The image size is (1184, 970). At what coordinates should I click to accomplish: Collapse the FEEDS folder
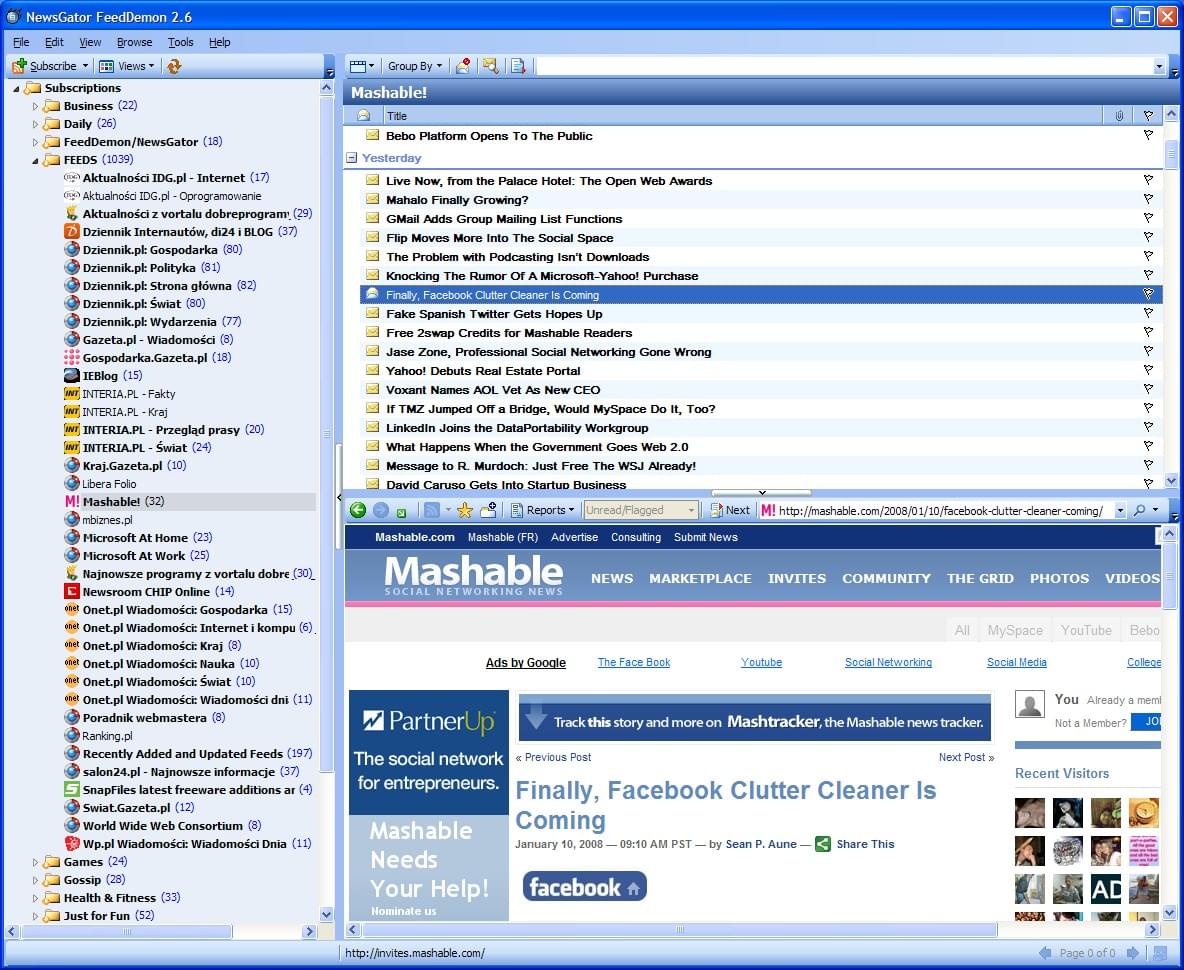(35, 160)
